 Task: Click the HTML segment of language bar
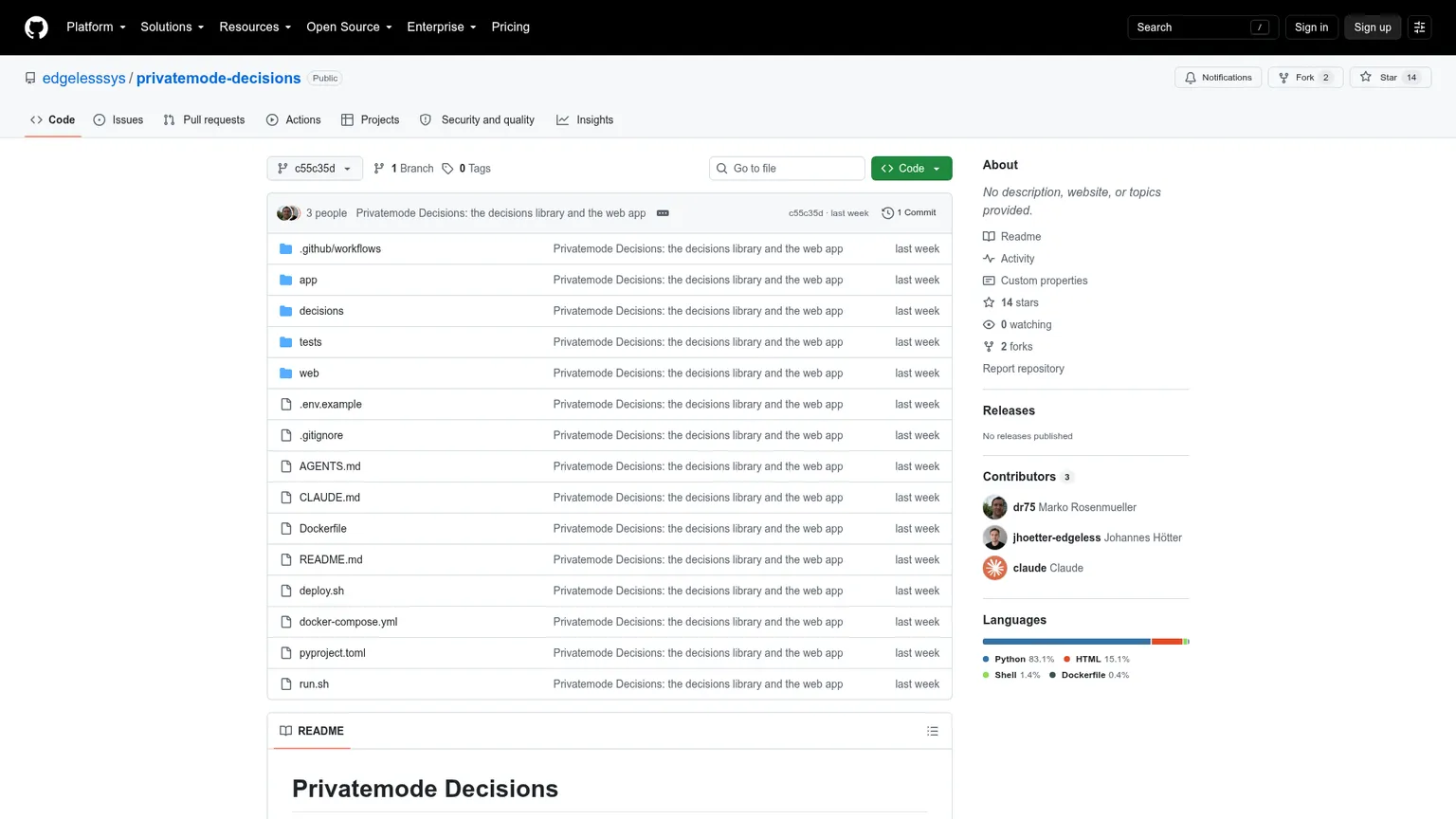pos(1167,642)
